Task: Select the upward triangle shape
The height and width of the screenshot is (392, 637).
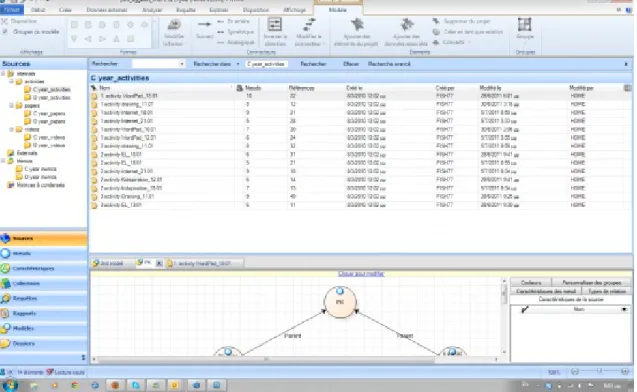Action: tap(117, 39)
